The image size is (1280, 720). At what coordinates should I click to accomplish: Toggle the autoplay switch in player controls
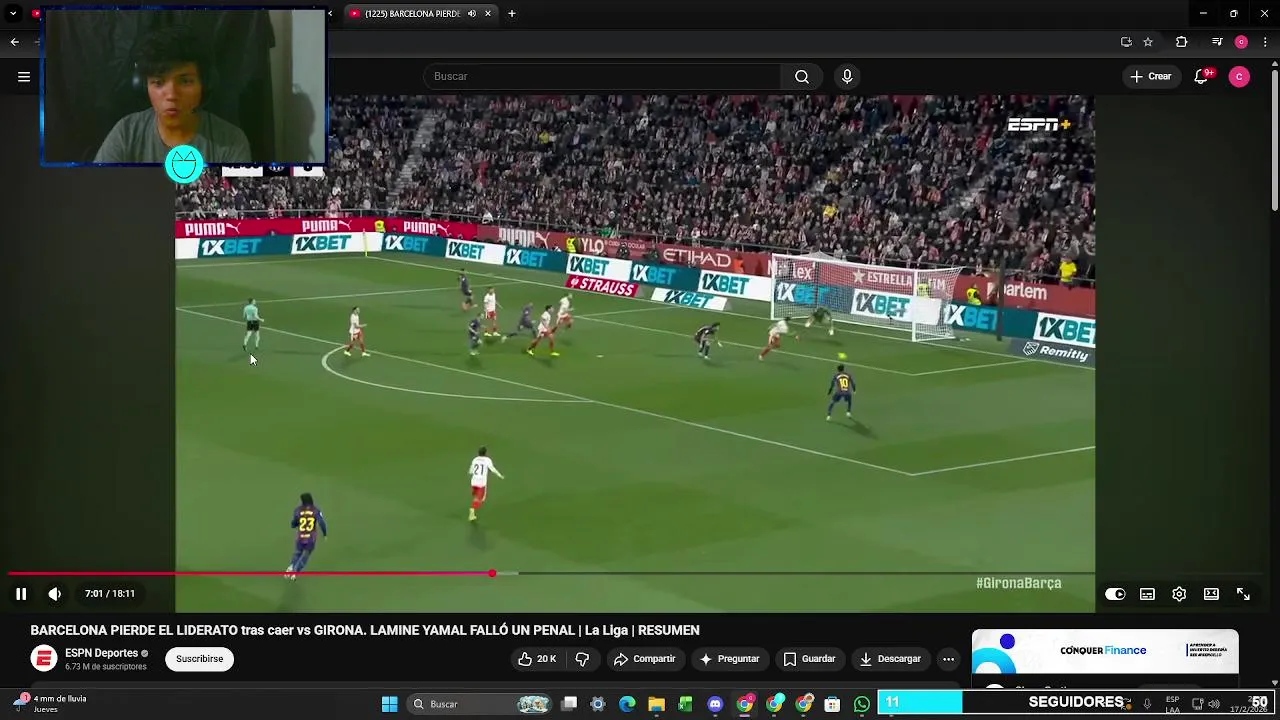coord(1115,594)
